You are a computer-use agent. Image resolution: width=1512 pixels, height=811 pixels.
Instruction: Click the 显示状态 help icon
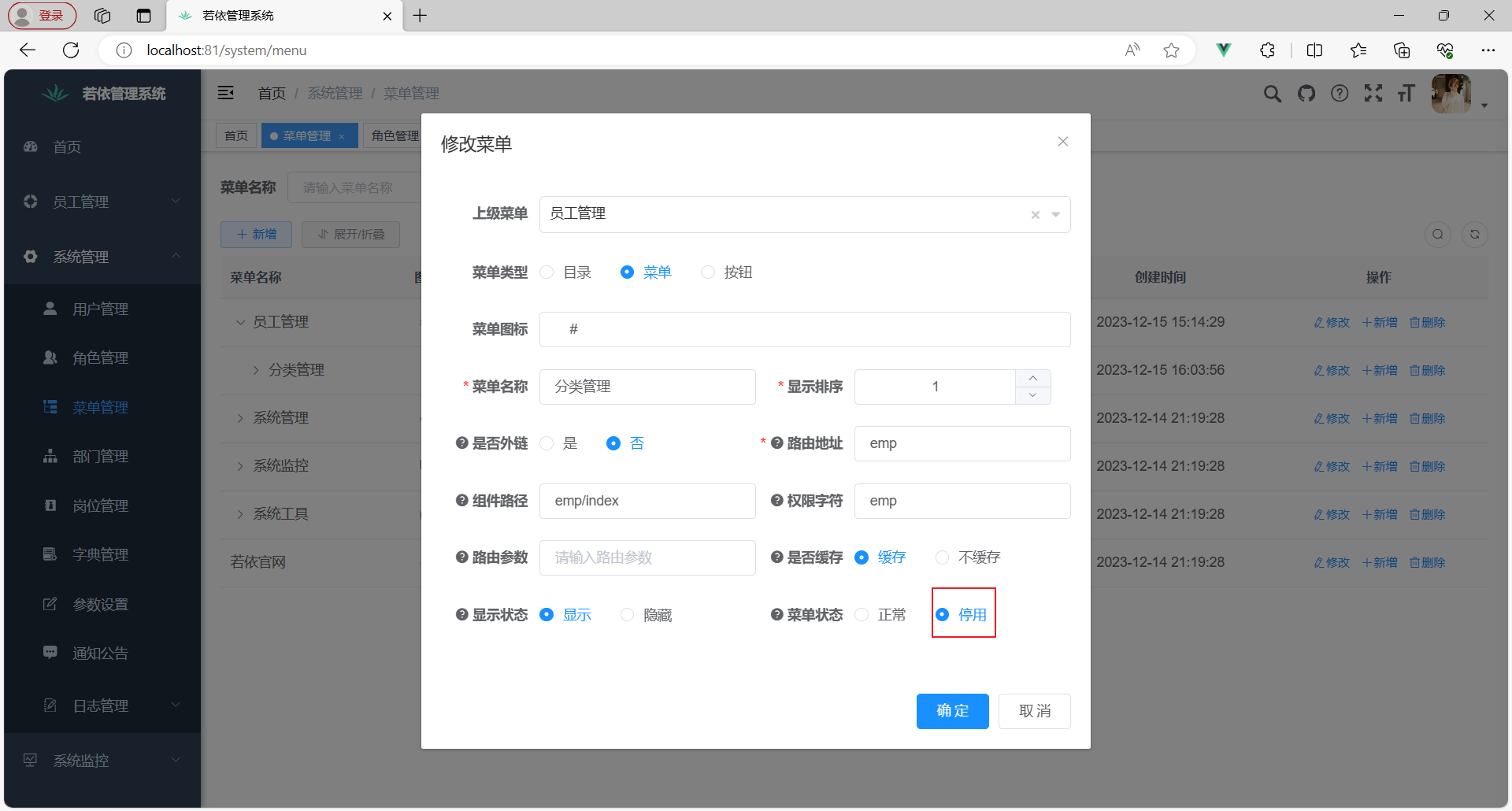(x=462, y=615)
